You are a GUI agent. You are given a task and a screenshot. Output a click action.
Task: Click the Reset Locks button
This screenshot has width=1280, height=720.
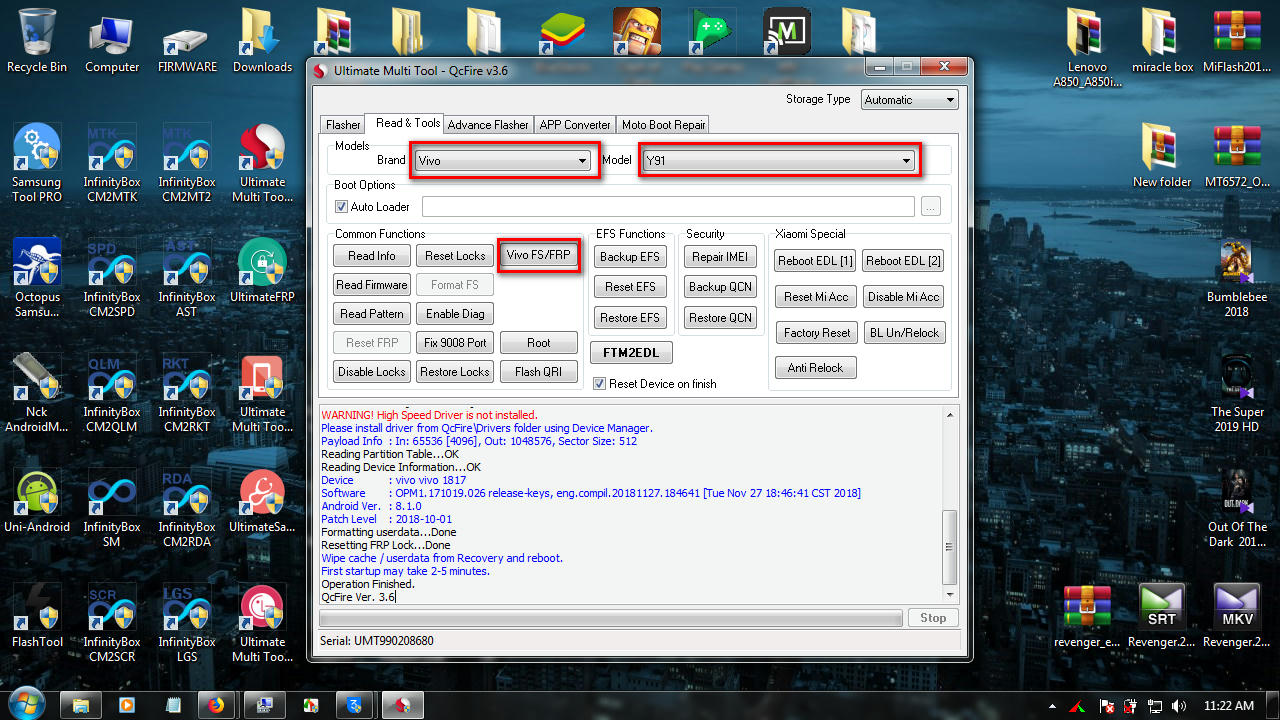[455, 256]
